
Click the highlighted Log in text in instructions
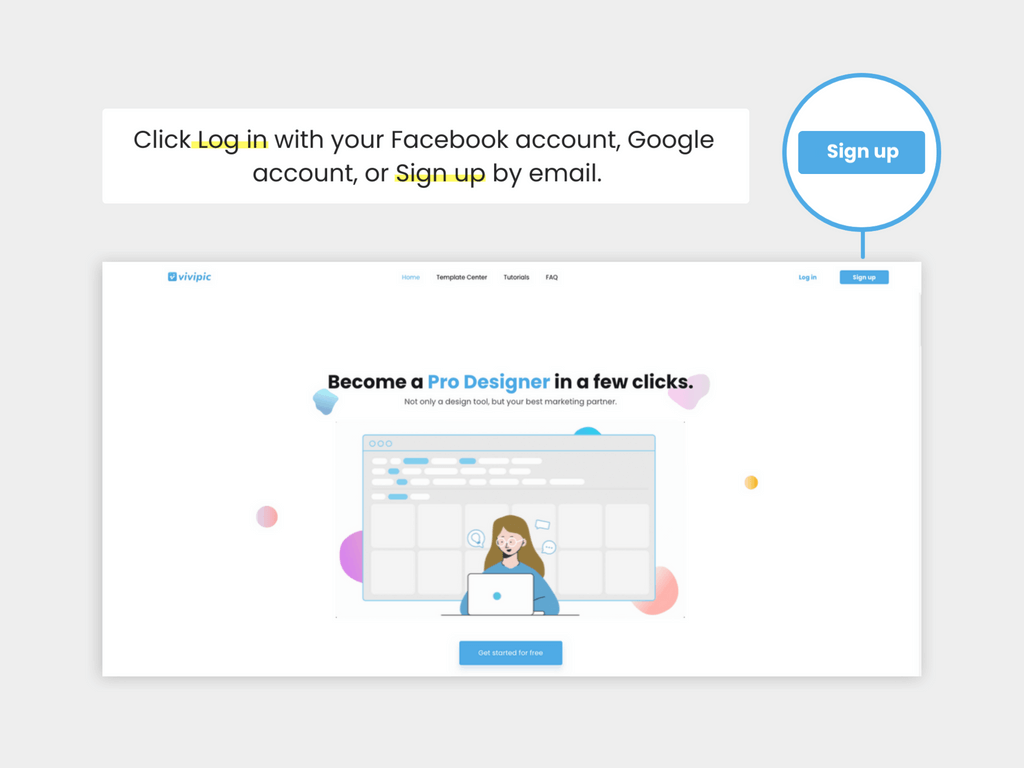(x=232, y=140)
